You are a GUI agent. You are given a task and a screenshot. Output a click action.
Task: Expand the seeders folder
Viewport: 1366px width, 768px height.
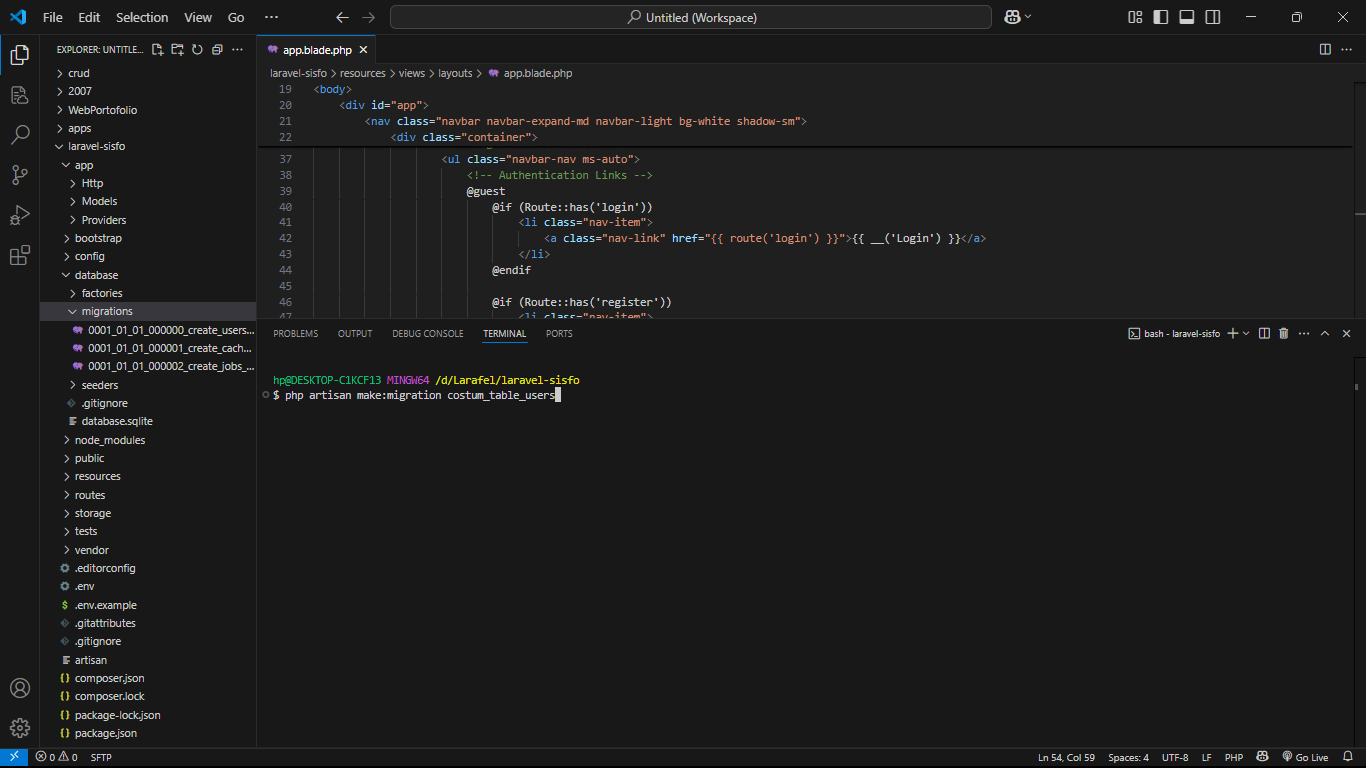pos(99,385)
